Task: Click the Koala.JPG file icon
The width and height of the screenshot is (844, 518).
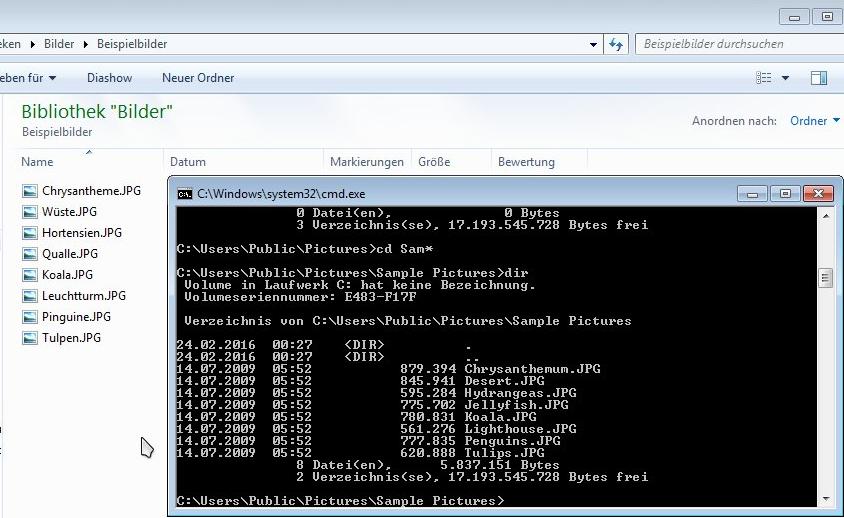Action: [30, 275]
